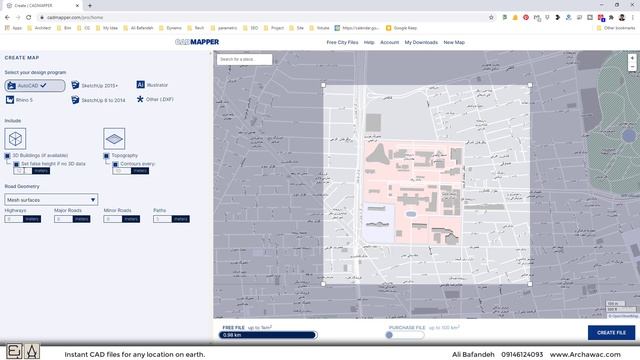Image resolution: width=640 pixels, height=360 pixels.
Task: Open Other bookmarks folder
Action: click(x=616, y=28)
